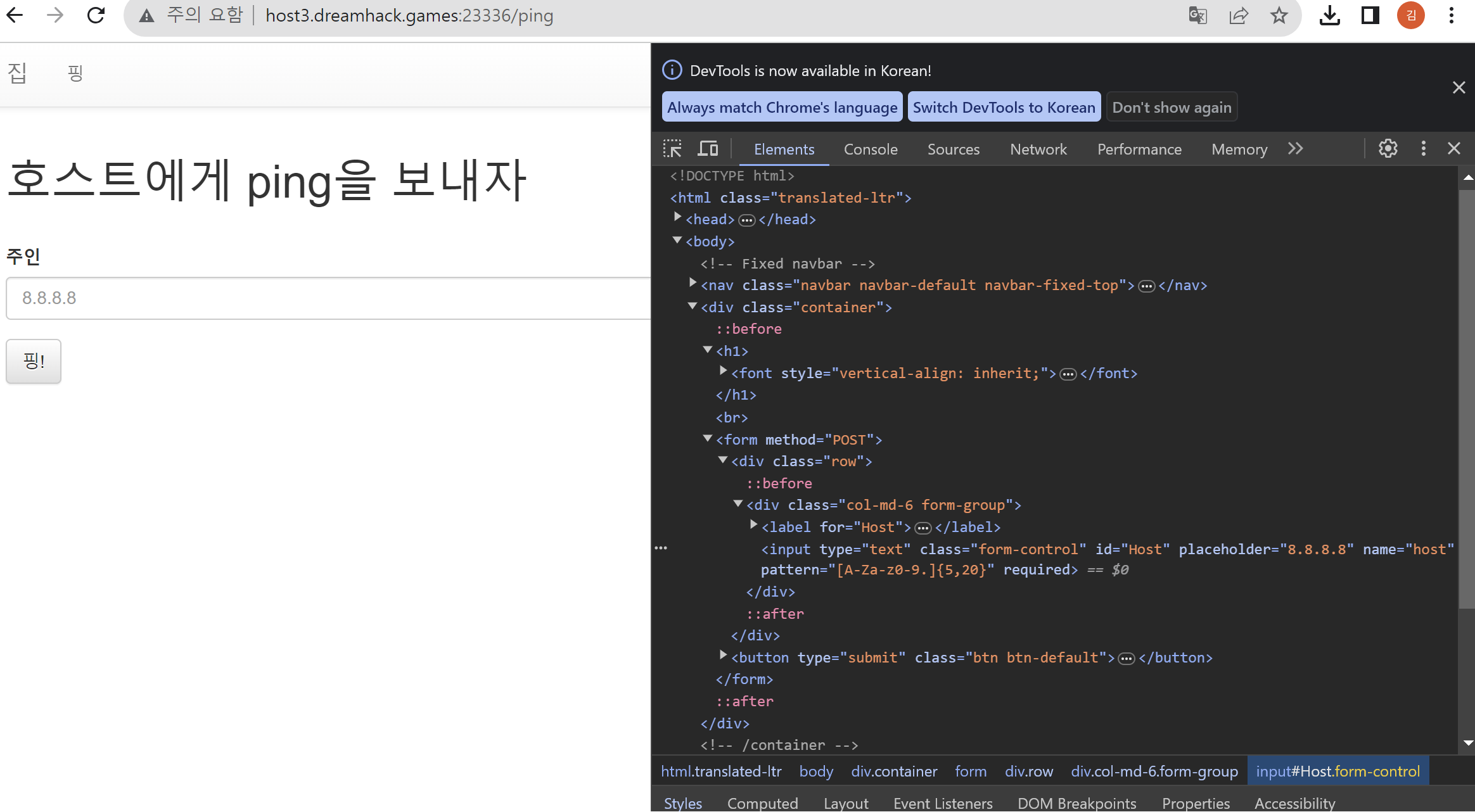Screen dimensions: 1475x812
Task: Show more DevTools tabs chevron
Action: (x=1295, y=149)
